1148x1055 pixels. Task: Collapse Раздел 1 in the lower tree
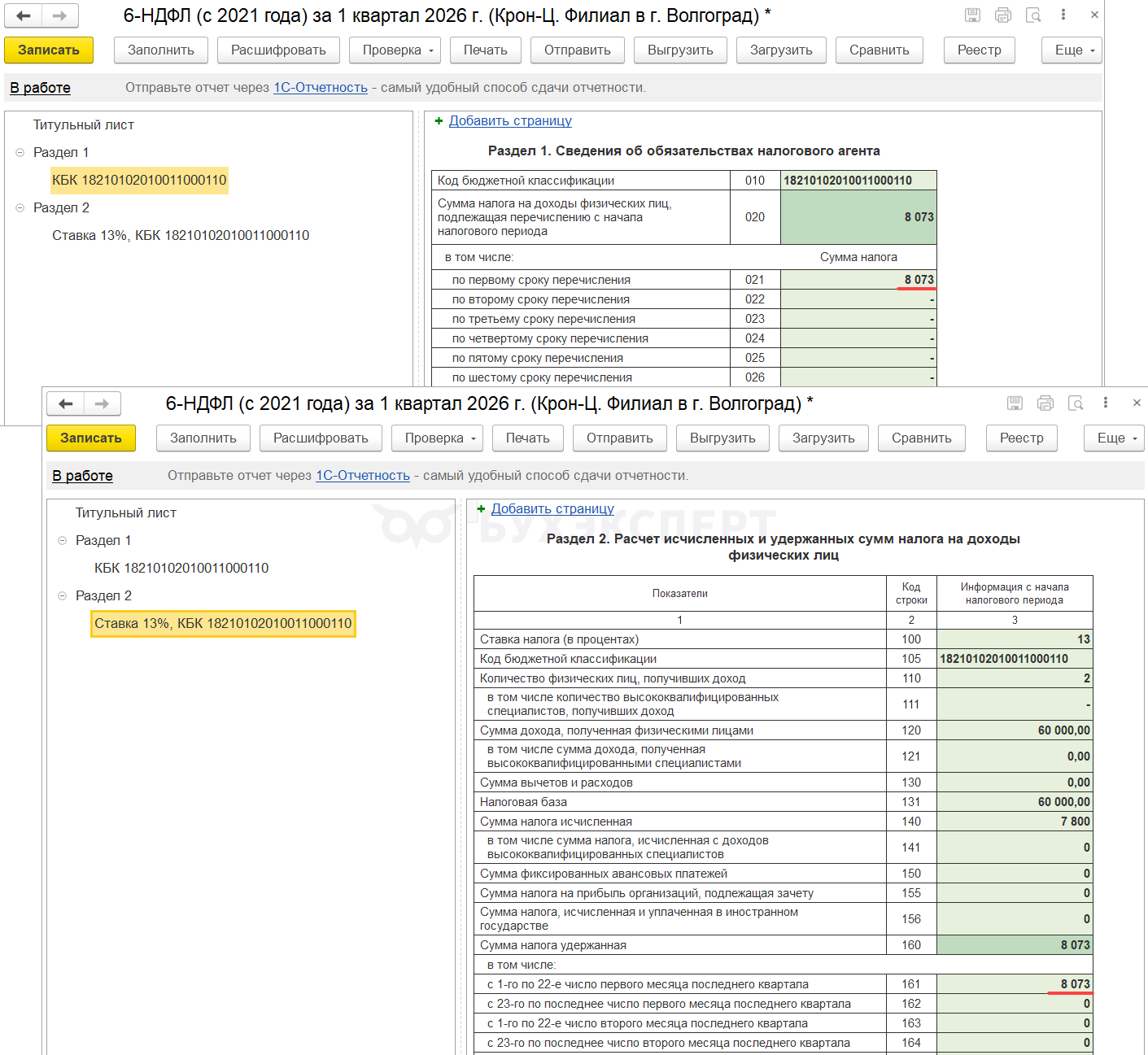[x=63, y=541]
